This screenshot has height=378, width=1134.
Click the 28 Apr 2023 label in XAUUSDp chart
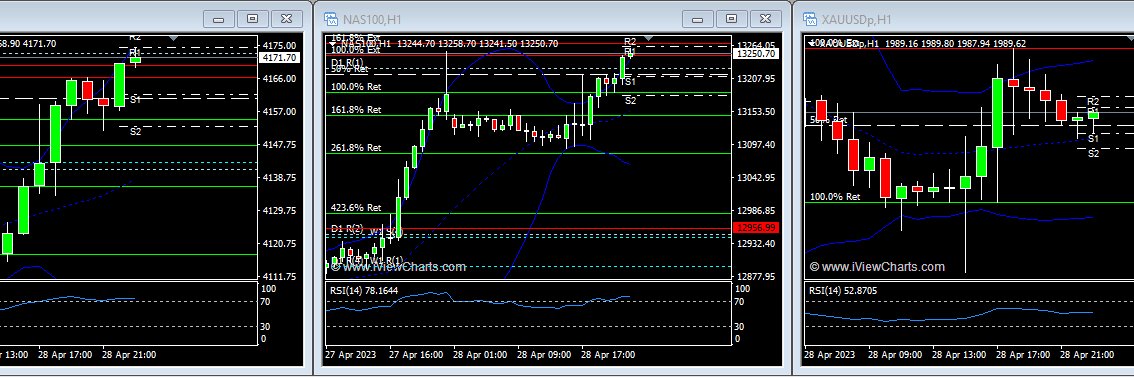click(x=830, y=355)
